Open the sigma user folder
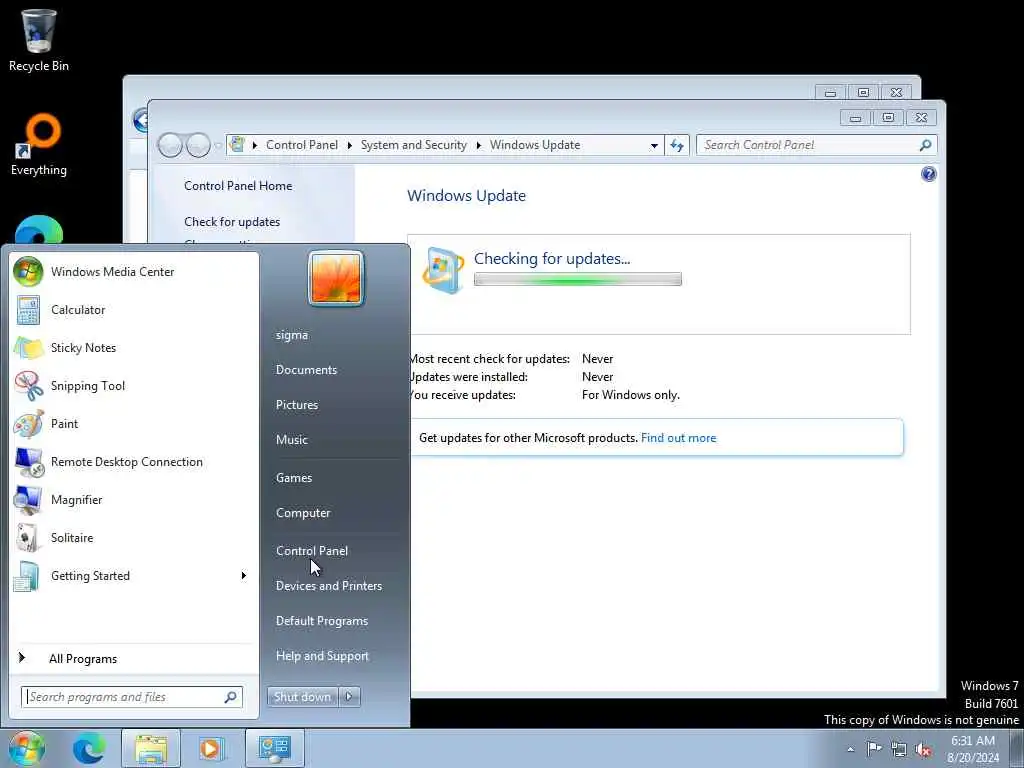The width and height of the screenshot is (1024, 768). (x=292, y=335)
